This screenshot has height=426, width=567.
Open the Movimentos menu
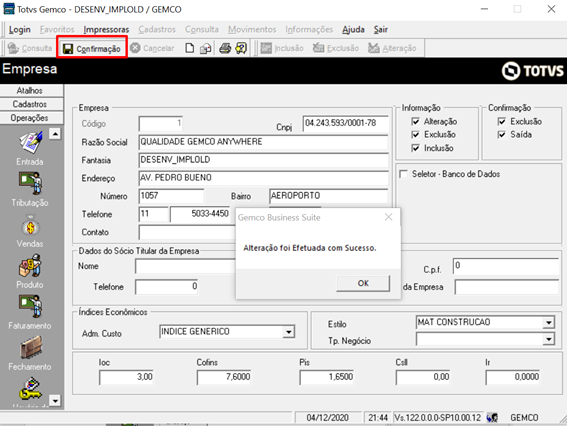tap(252, 29)
